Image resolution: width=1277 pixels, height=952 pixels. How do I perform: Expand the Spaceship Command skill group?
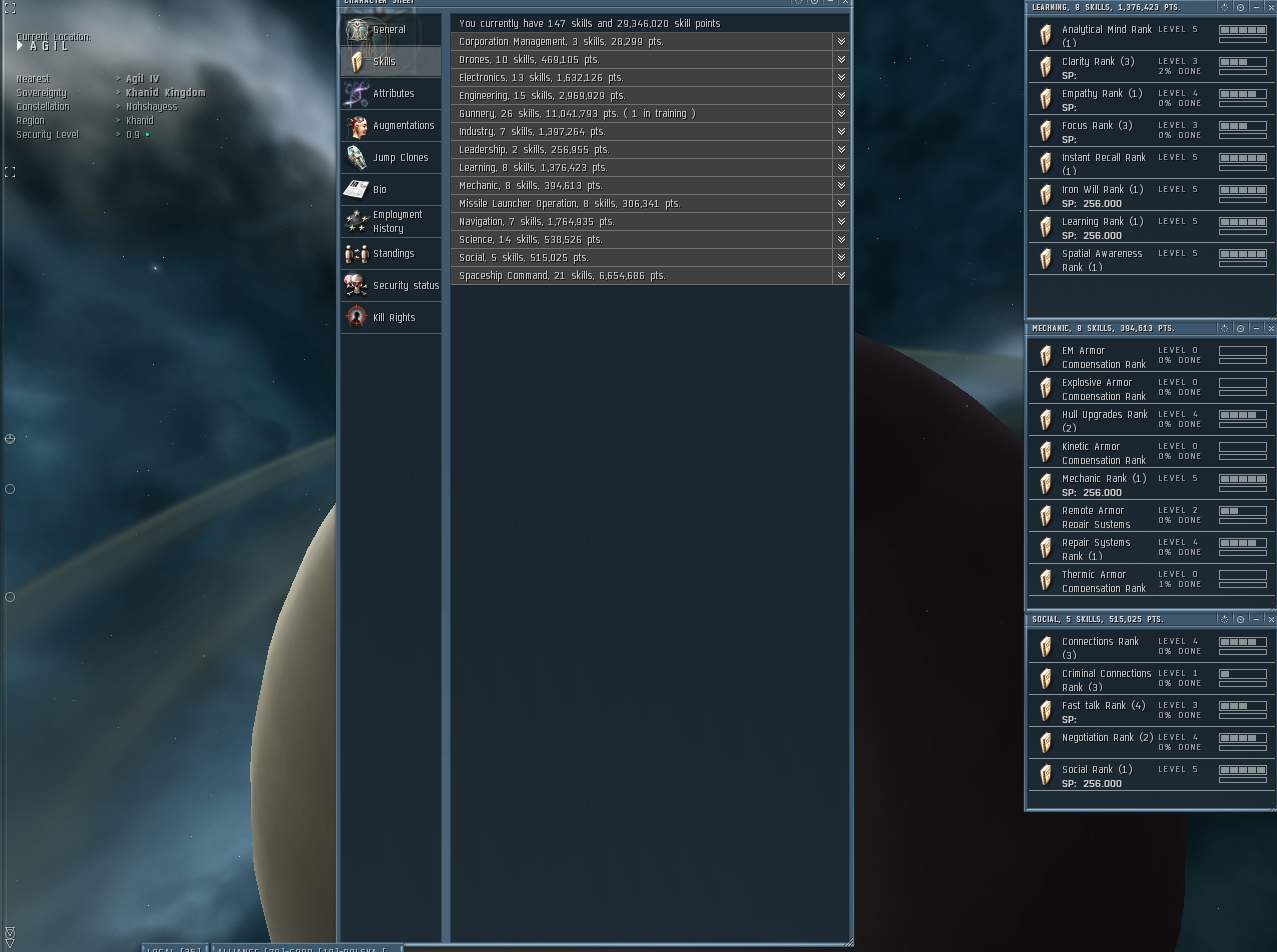[841, 275]
